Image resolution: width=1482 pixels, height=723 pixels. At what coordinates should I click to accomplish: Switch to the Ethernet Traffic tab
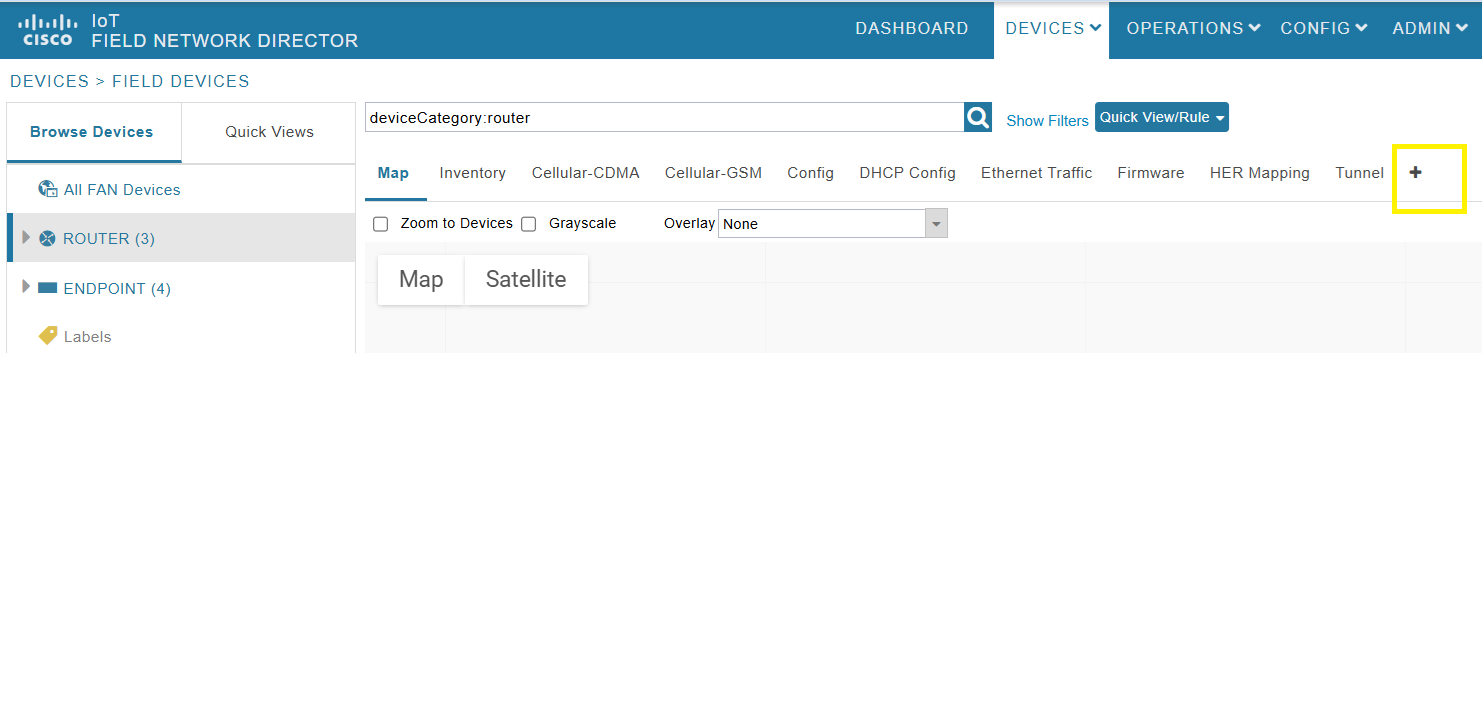coord(1036,173)
